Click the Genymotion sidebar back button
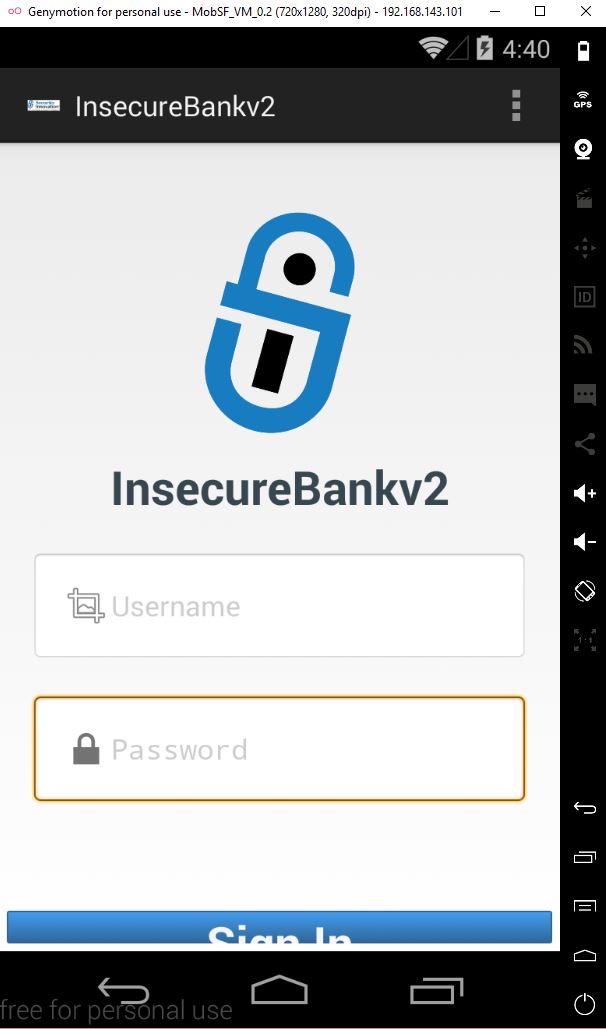The image size is (606, 1029). 584,808
